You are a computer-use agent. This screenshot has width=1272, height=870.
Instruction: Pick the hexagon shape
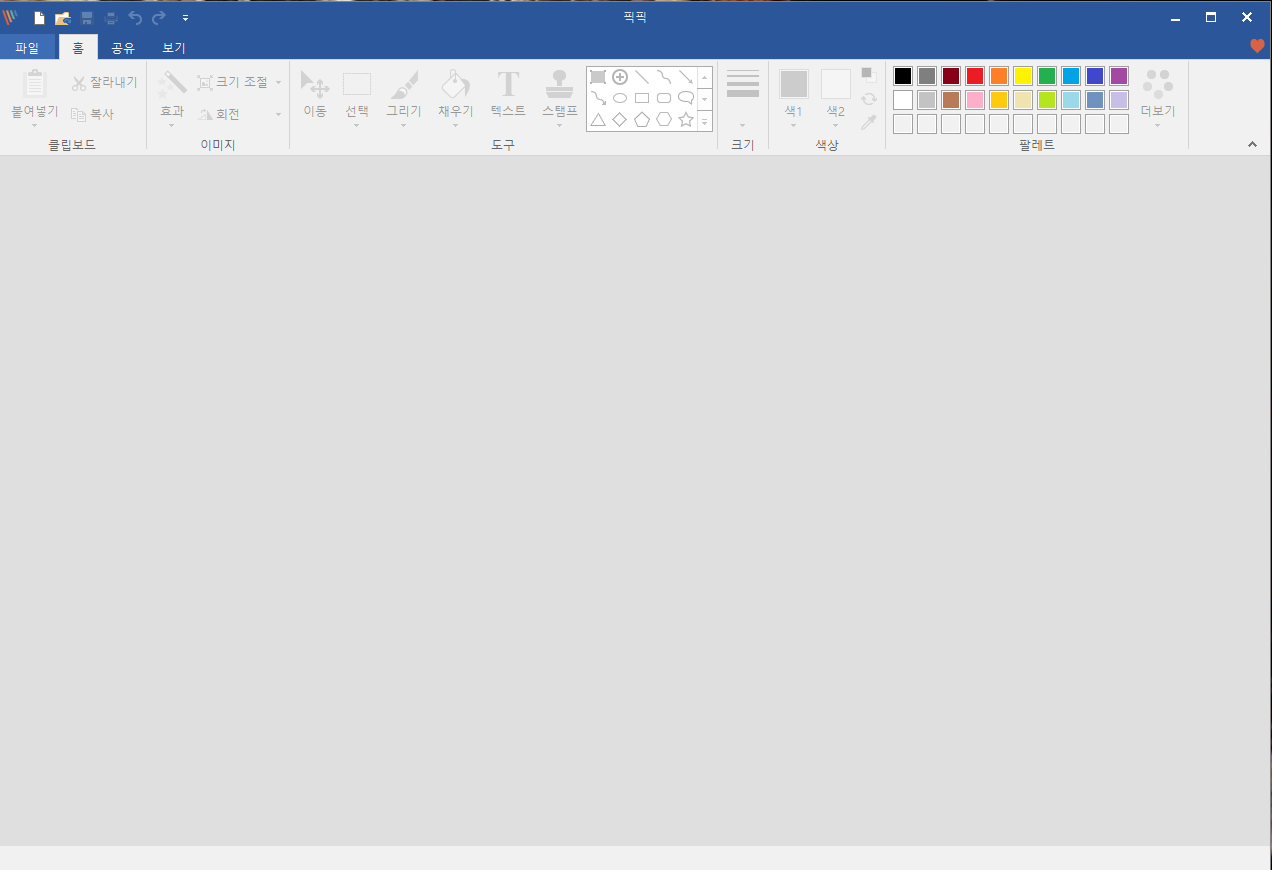coord(664,120)
